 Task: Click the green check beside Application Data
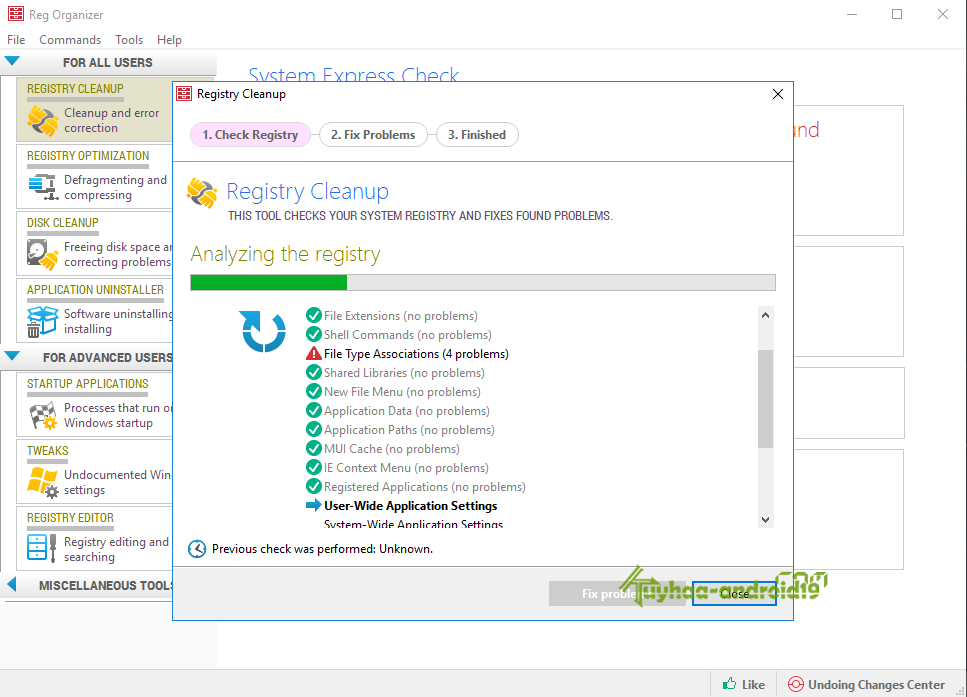pos(314,411)
